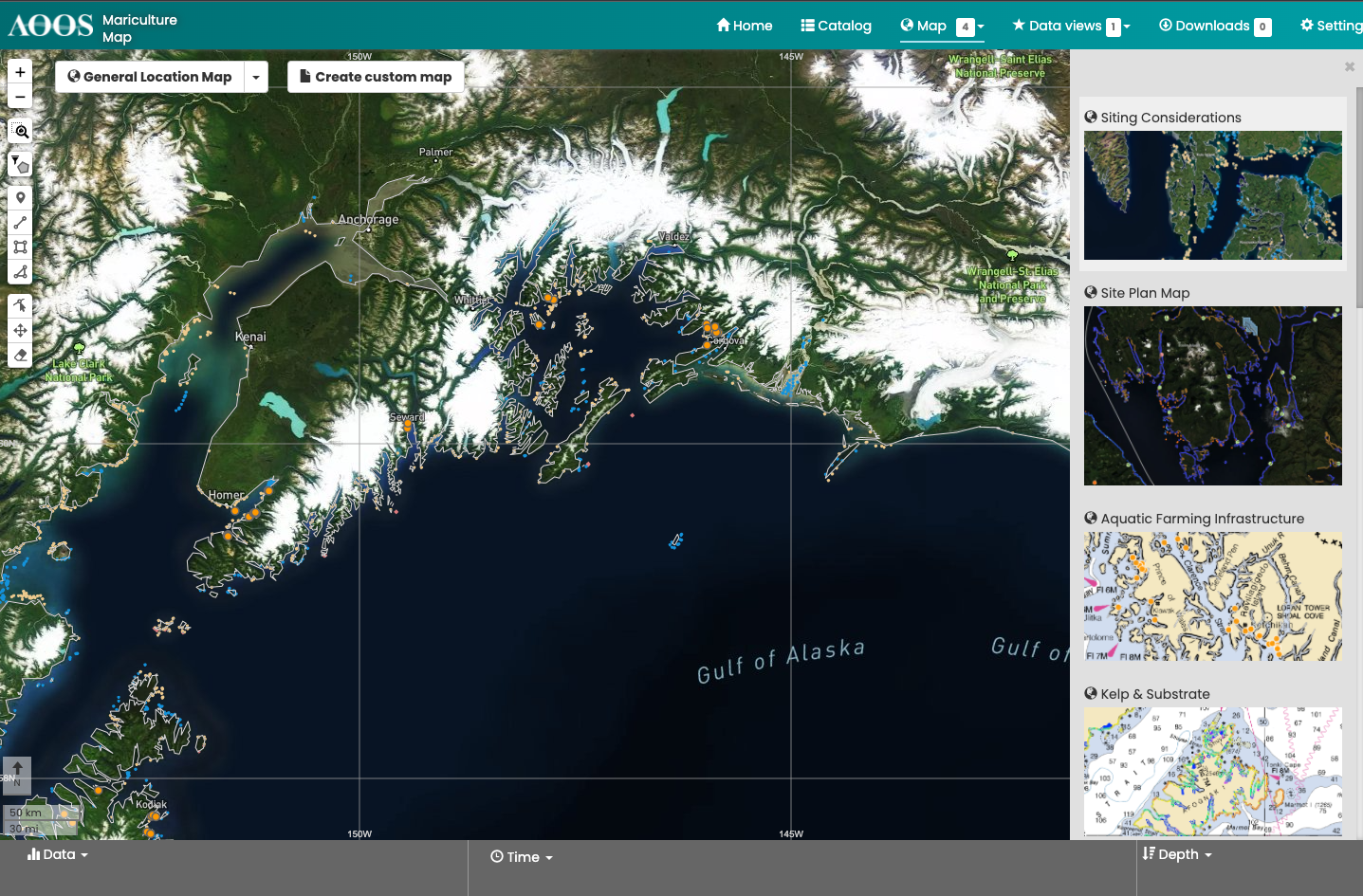
Task: Click the zoom in plus button
Action: (20, 72)
